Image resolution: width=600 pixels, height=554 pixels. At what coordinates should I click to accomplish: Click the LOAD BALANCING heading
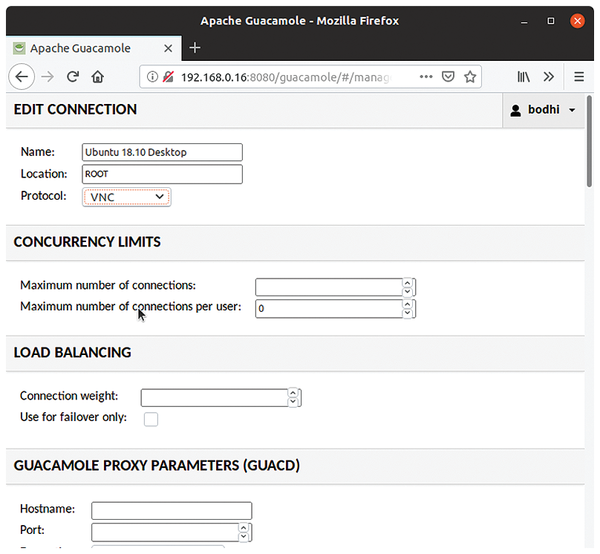72,353
